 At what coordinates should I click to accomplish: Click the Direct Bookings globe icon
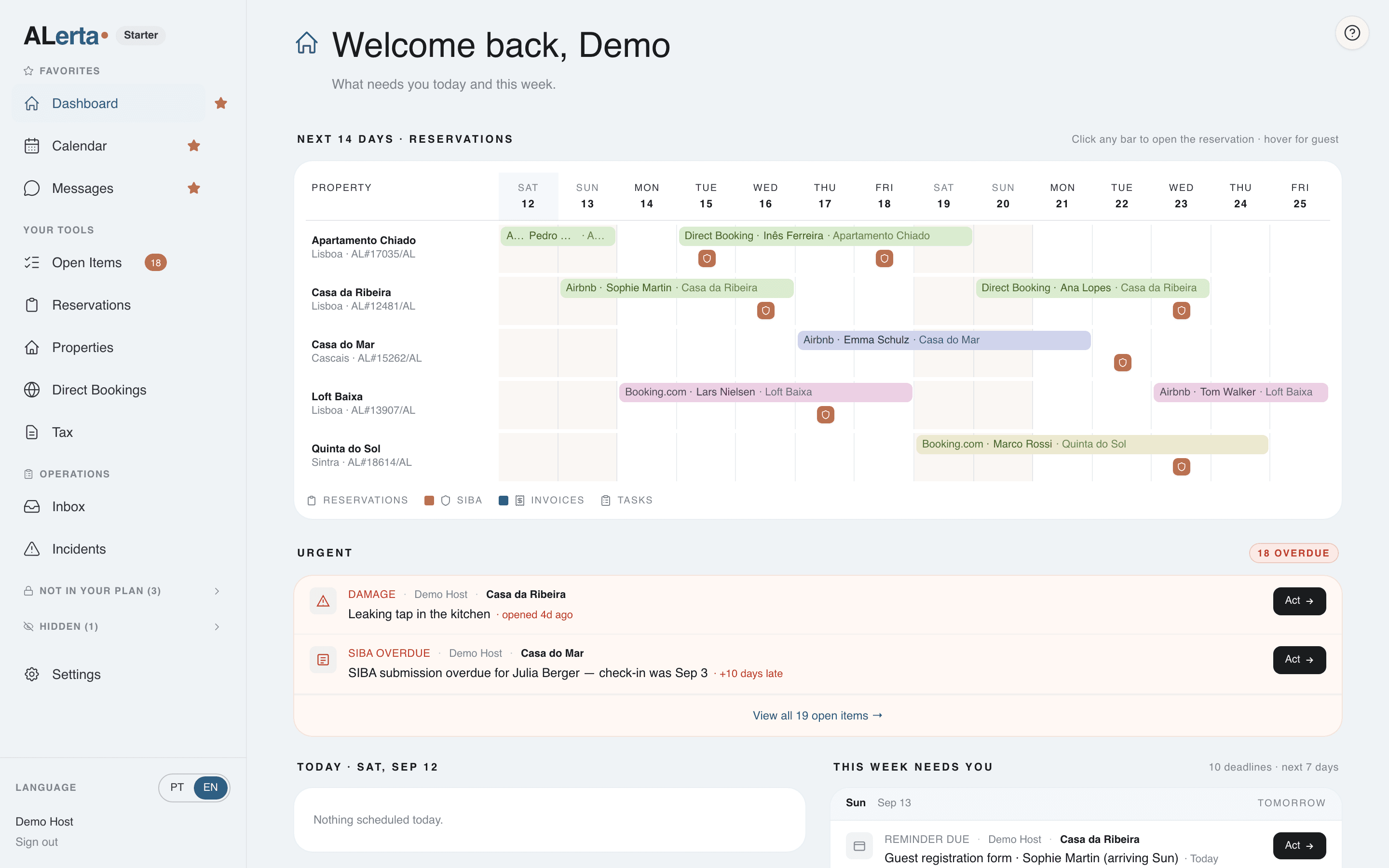(32, 390)
